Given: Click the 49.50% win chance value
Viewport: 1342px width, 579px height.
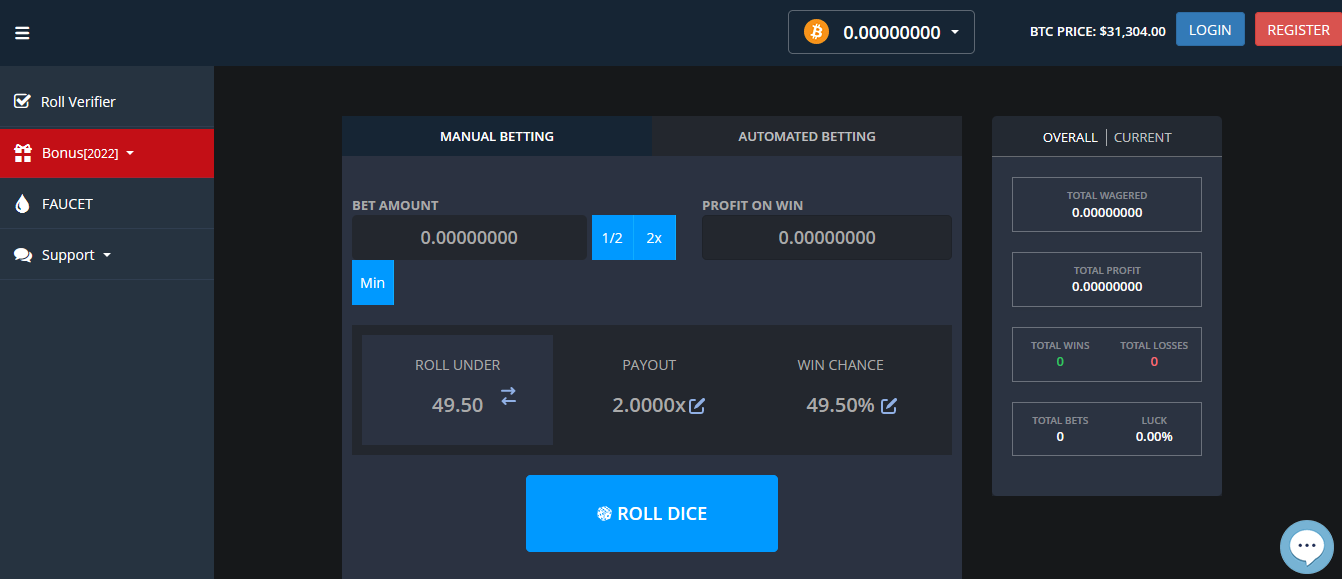Looking at the screenshot, I should 840,405.
